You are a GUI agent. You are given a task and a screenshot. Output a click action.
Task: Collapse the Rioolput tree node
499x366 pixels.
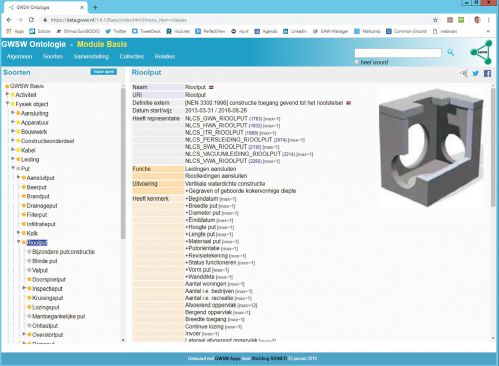(19, 242)
